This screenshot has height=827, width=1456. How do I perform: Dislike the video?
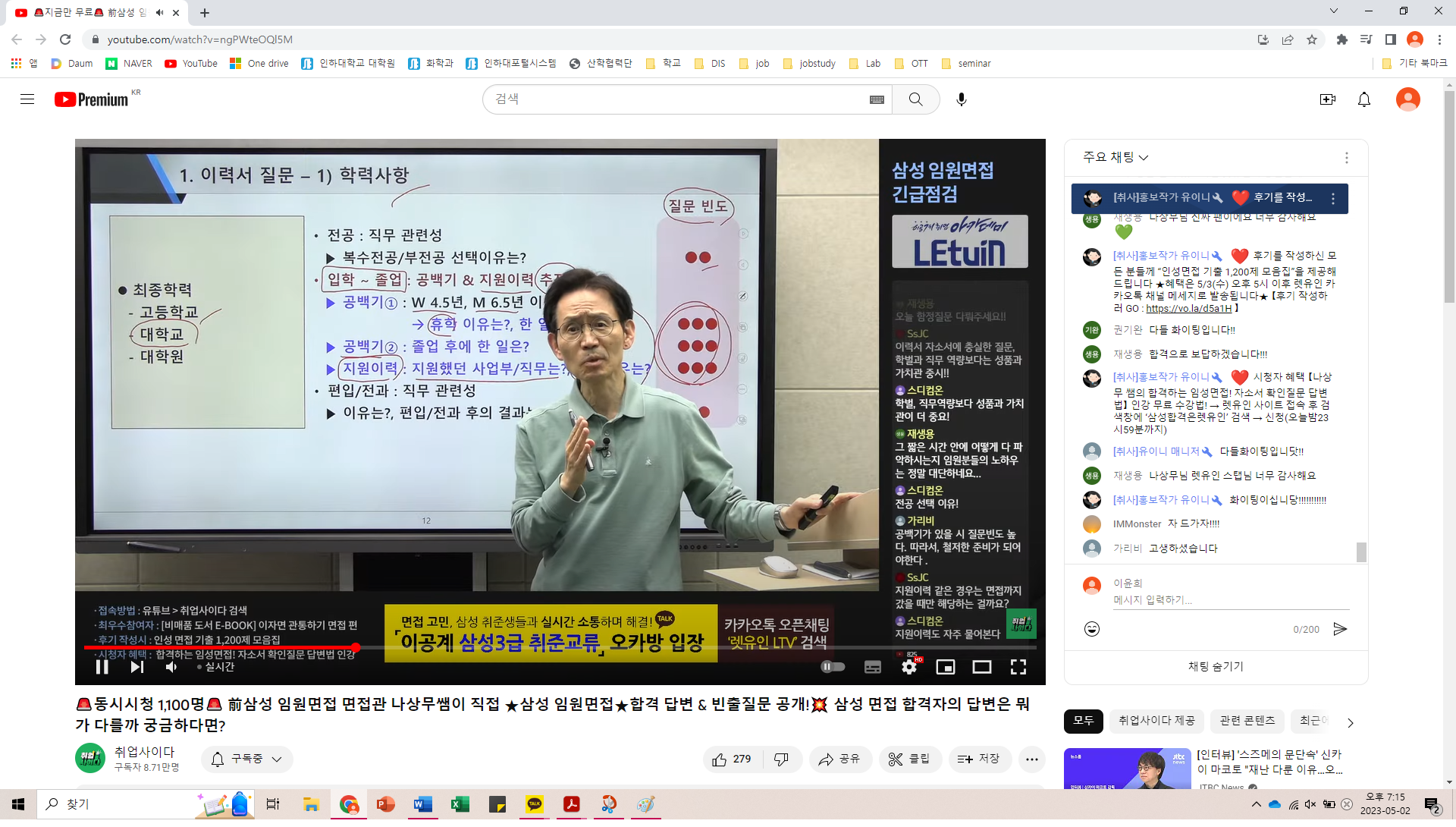point(781,759)
